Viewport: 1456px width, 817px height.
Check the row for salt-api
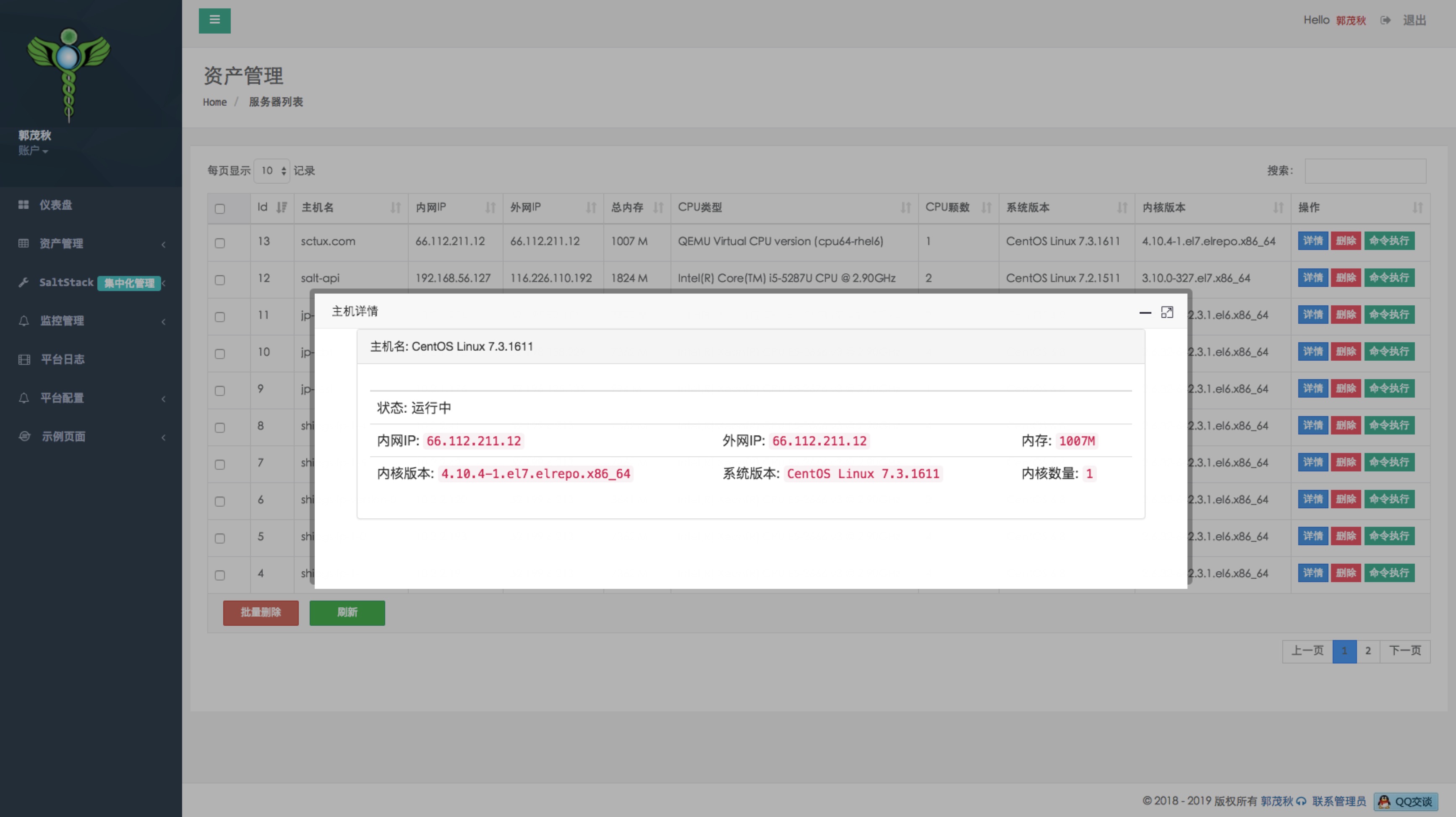point(220,280)
